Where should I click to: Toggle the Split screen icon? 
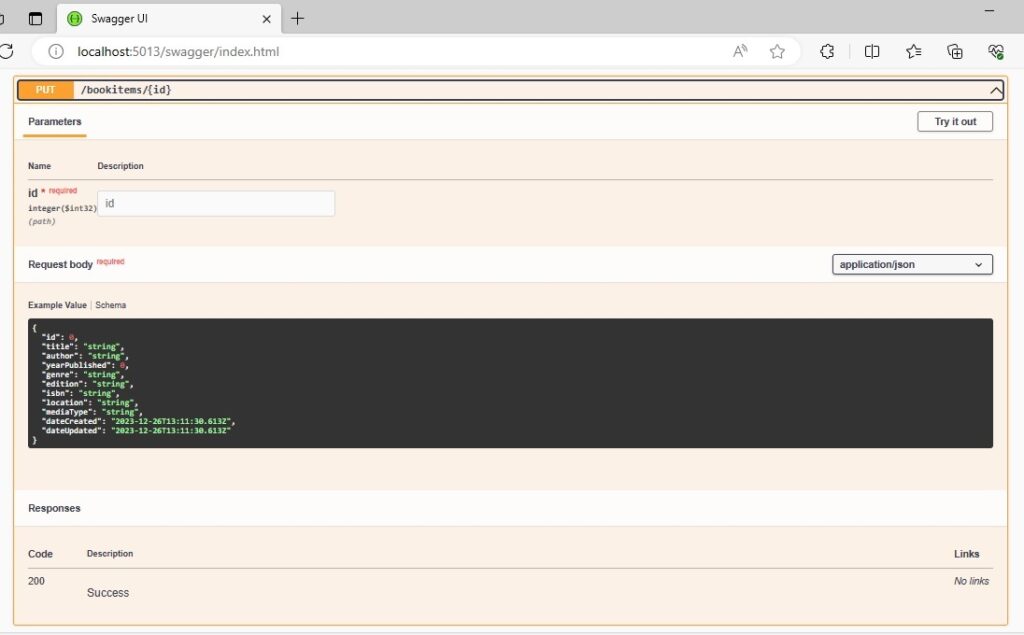point(872,52)
